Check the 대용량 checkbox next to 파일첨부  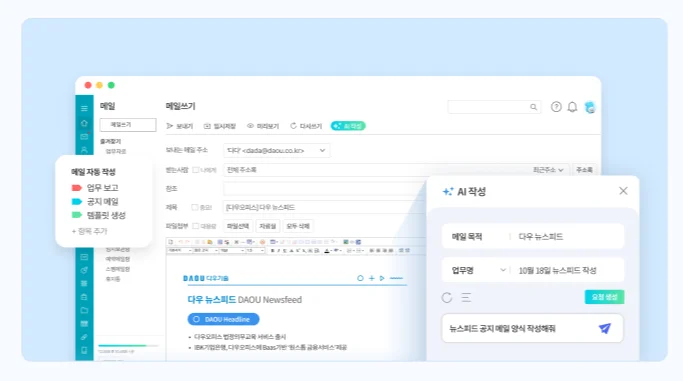196,226
